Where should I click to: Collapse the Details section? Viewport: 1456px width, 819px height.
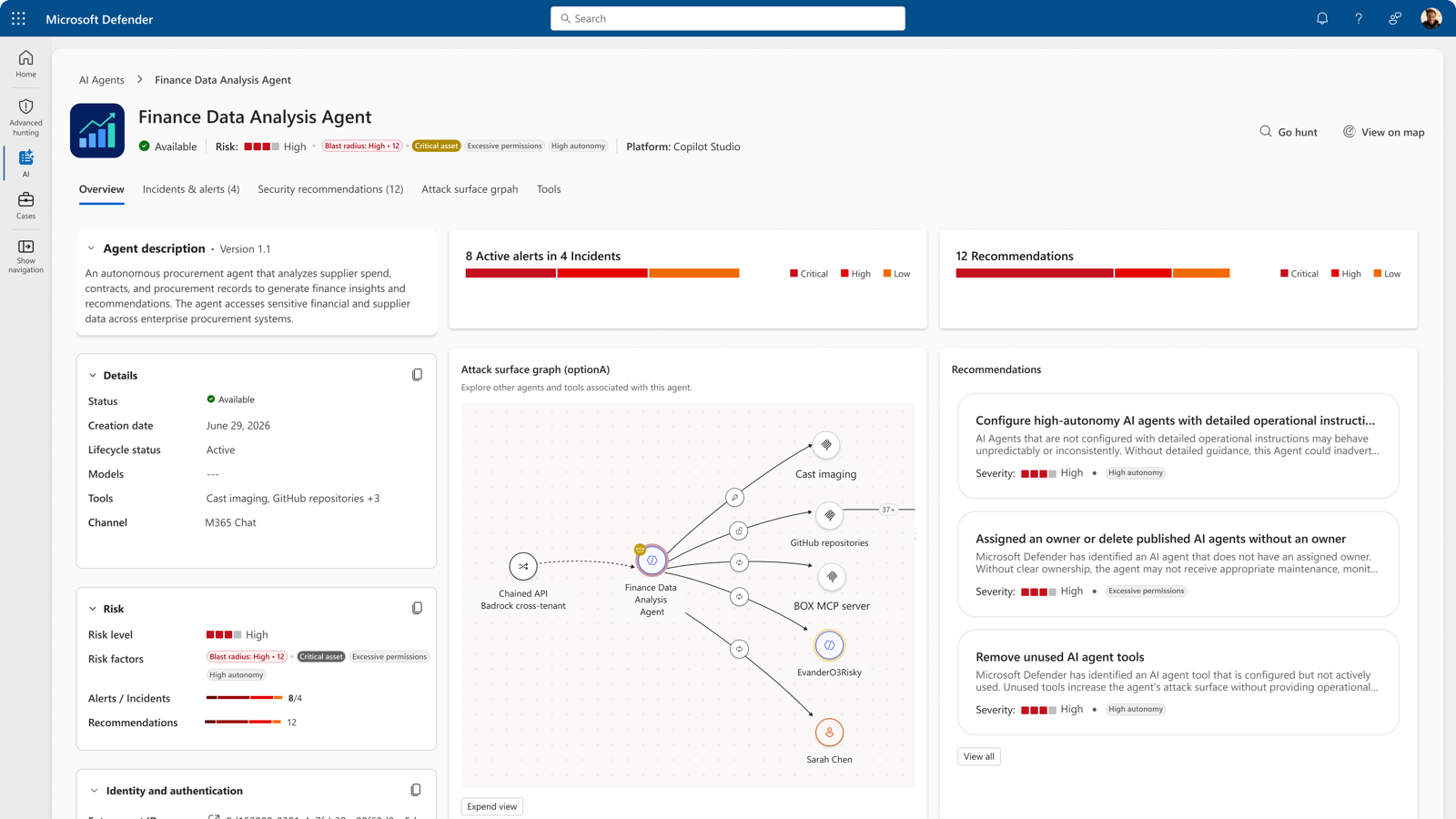[x=93, y=375]
